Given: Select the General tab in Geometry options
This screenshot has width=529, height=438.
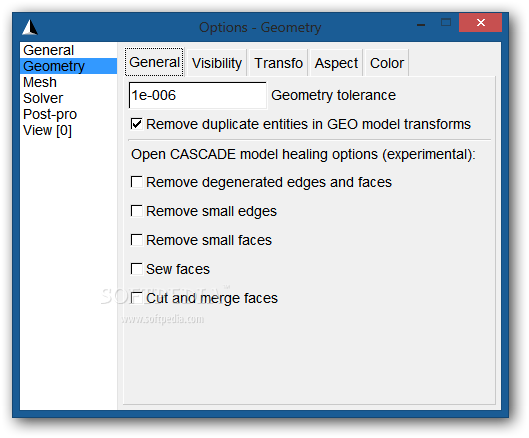Looking at the screenshot, I should click(155, 62).
